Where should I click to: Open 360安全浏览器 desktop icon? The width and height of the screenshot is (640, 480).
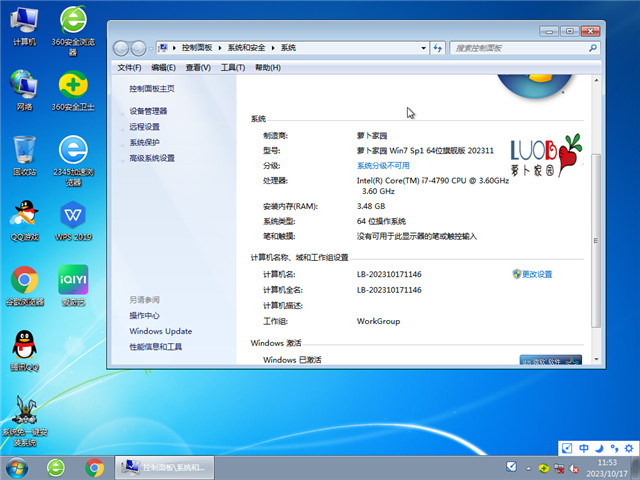coord(73,30)
